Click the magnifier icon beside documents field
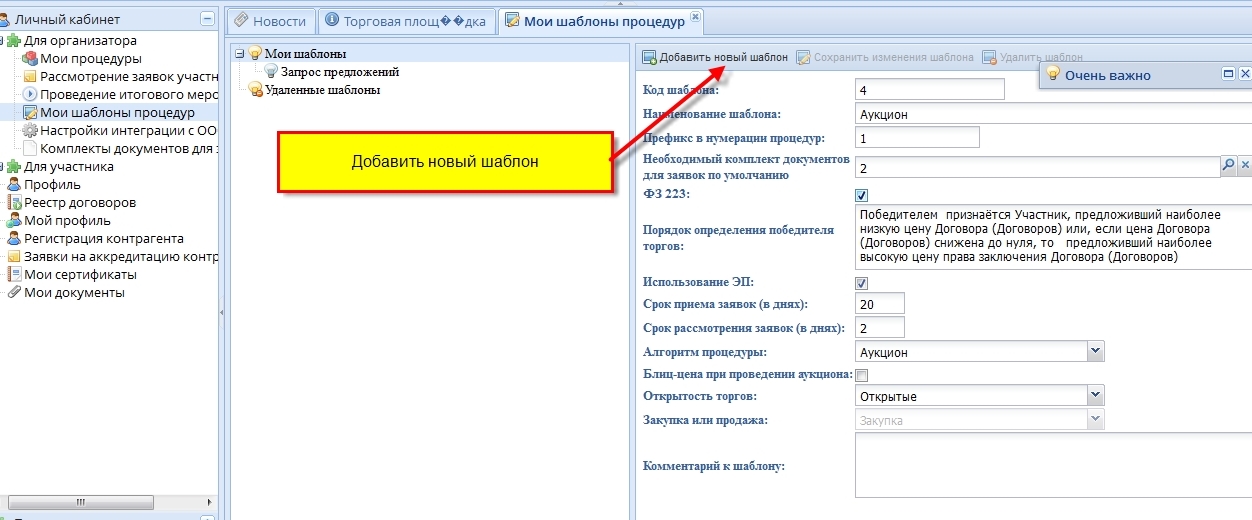1252x520 pixels. tap(1228, 166)
